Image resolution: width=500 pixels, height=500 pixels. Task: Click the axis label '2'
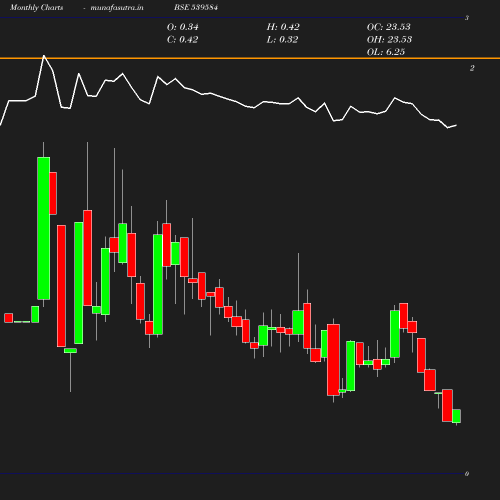pos(472,68)
